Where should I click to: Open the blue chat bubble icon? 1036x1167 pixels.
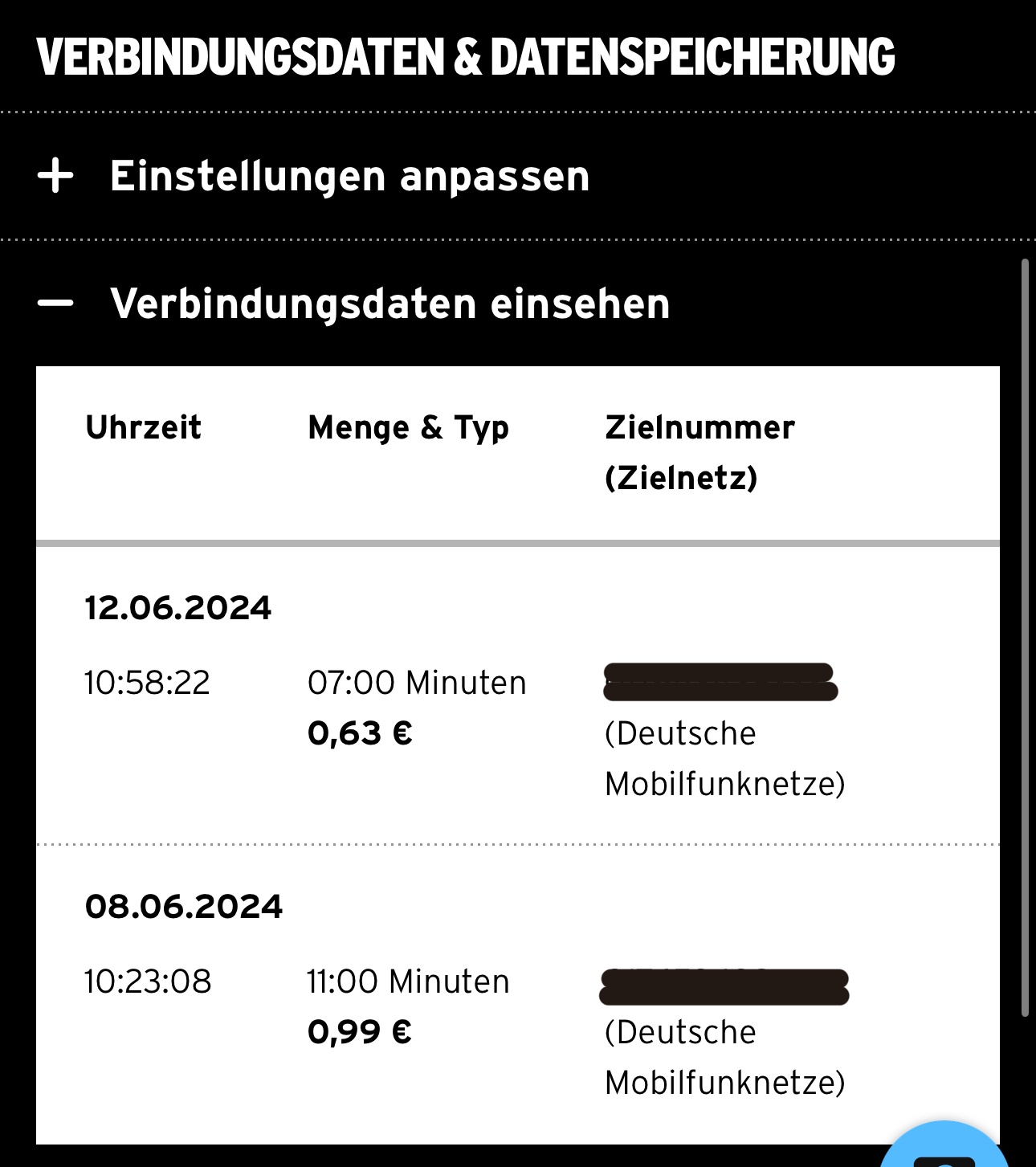944,1149
